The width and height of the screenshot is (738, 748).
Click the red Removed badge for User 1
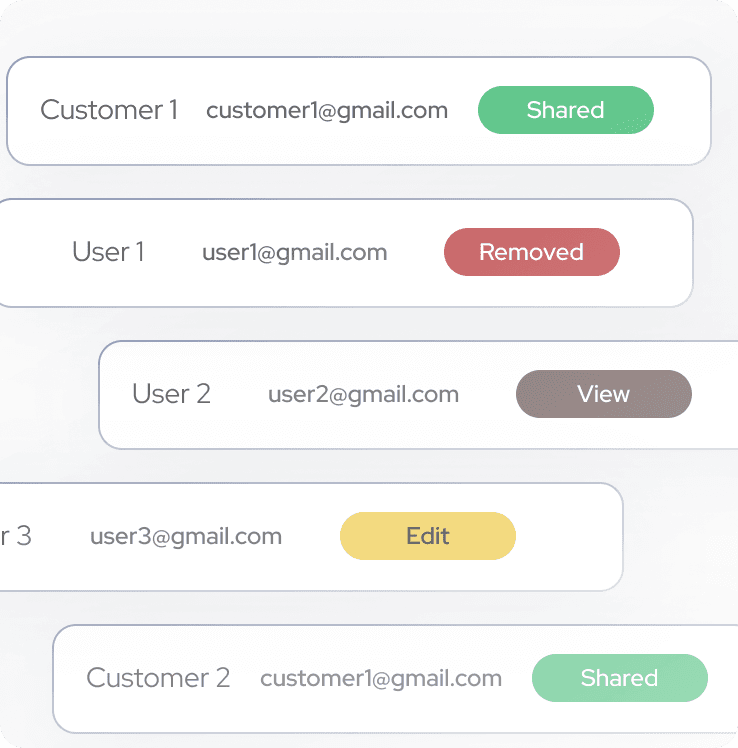tap(531, 252)
